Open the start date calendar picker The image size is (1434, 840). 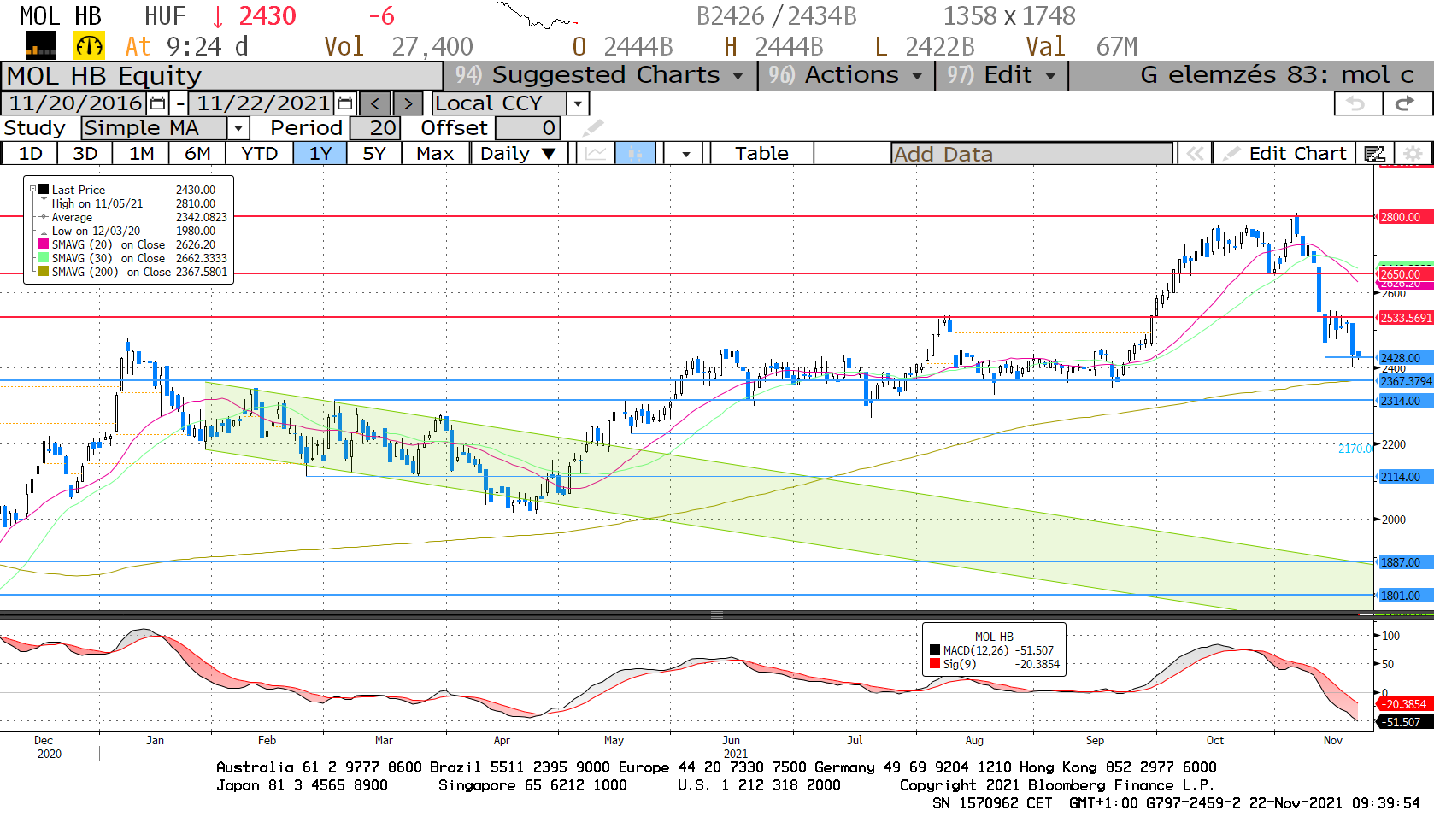(x=158, y=103)
